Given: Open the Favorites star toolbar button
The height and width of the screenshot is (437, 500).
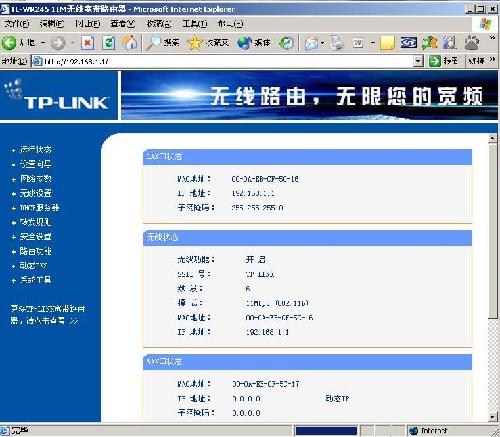Looking at the screenshot, I should 208,43.
